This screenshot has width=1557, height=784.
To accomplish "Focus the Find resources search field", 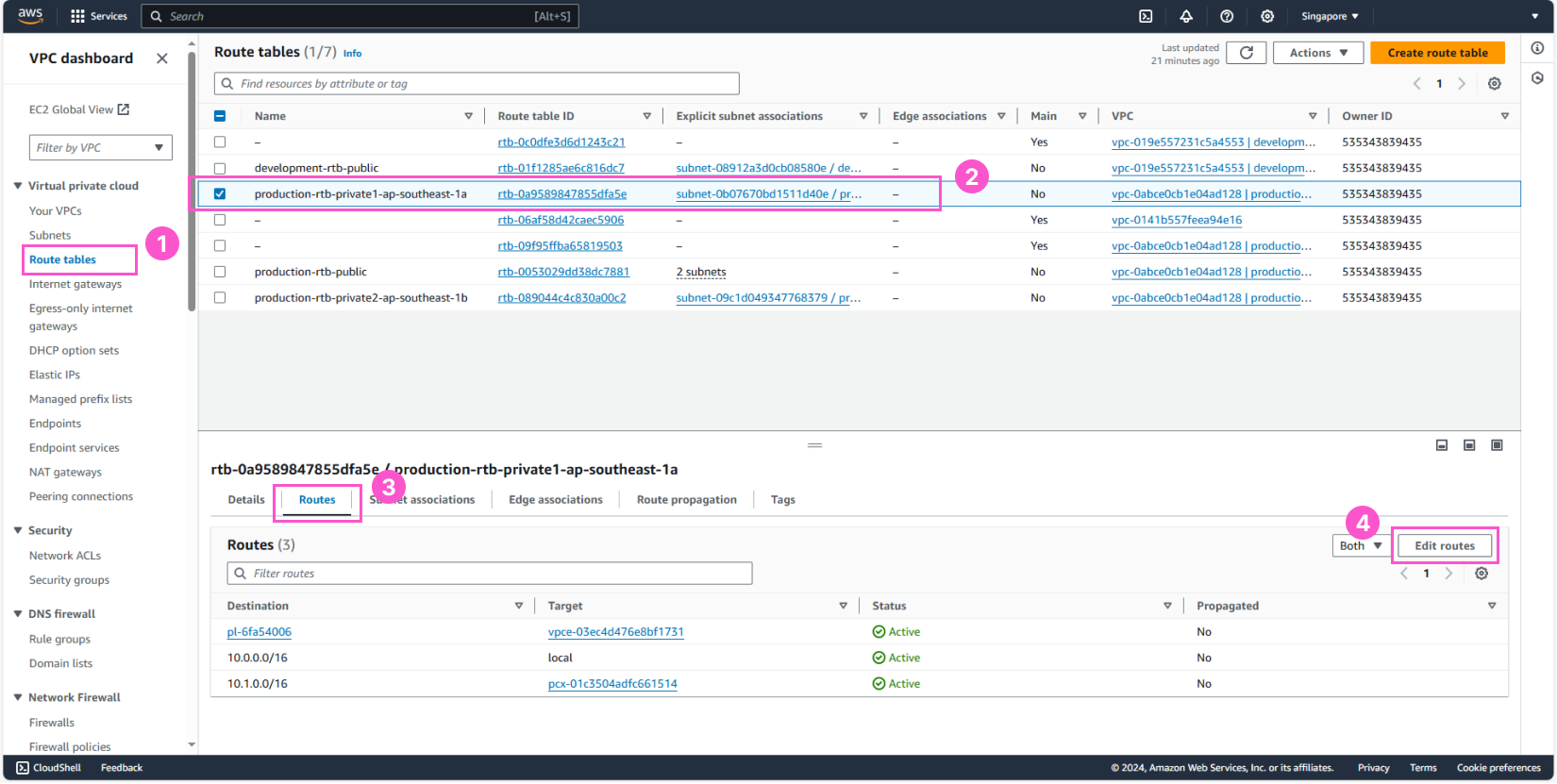I will pos(477,84).
